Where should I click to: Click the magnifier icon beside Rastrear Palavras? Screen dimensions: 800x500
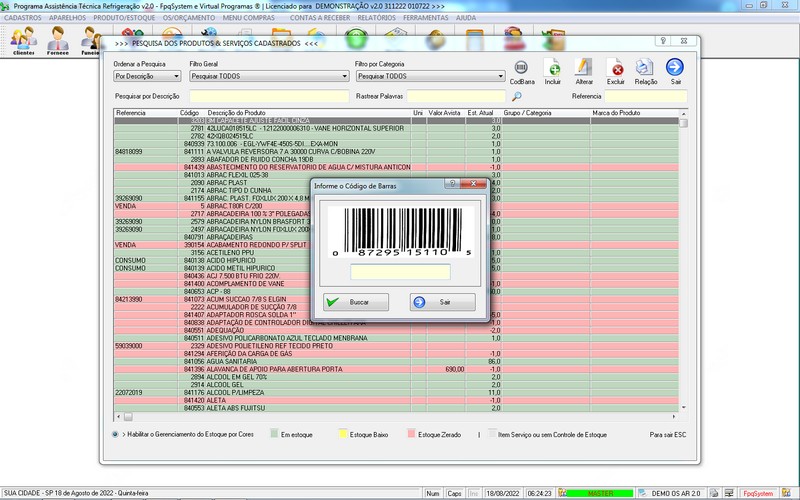click(x=517, y=97)
